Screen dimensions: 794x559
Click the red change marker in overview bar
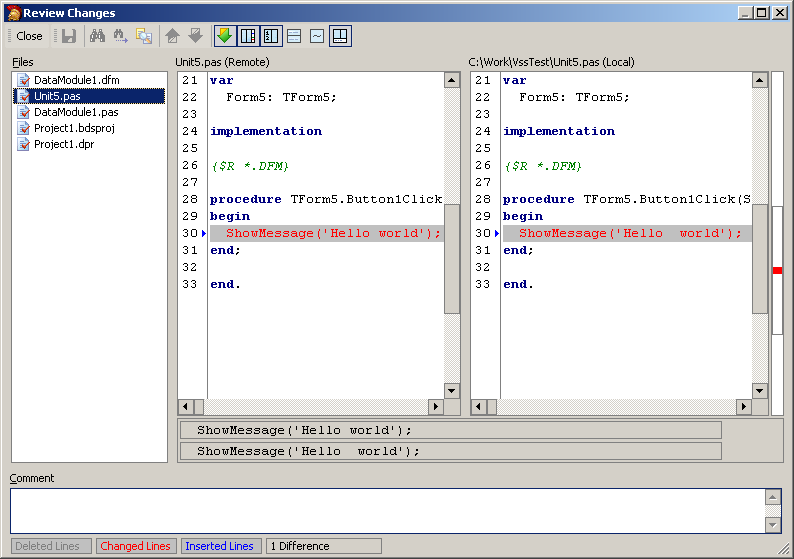[x=777, y=271]
